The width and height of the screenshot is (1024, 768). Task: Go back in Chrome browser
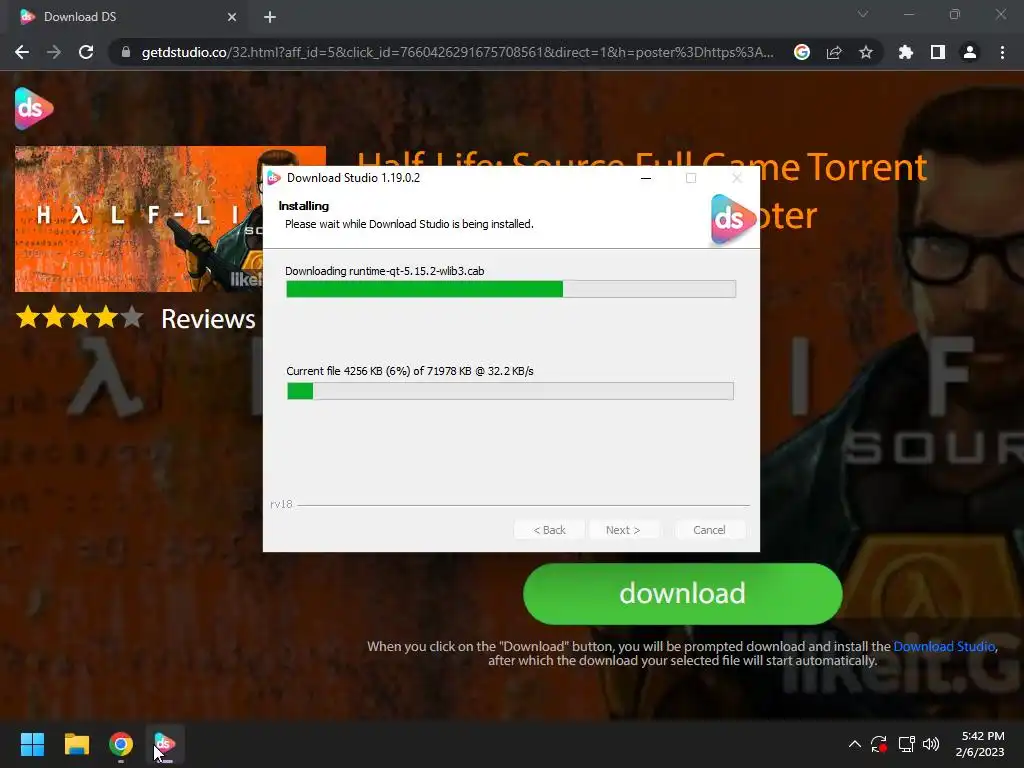pos(22,52)
